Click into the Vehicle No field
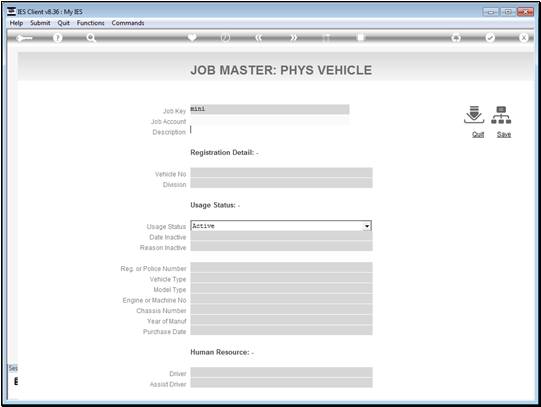The height and width of the screenshot is (407, 541). tap(281, 173)
